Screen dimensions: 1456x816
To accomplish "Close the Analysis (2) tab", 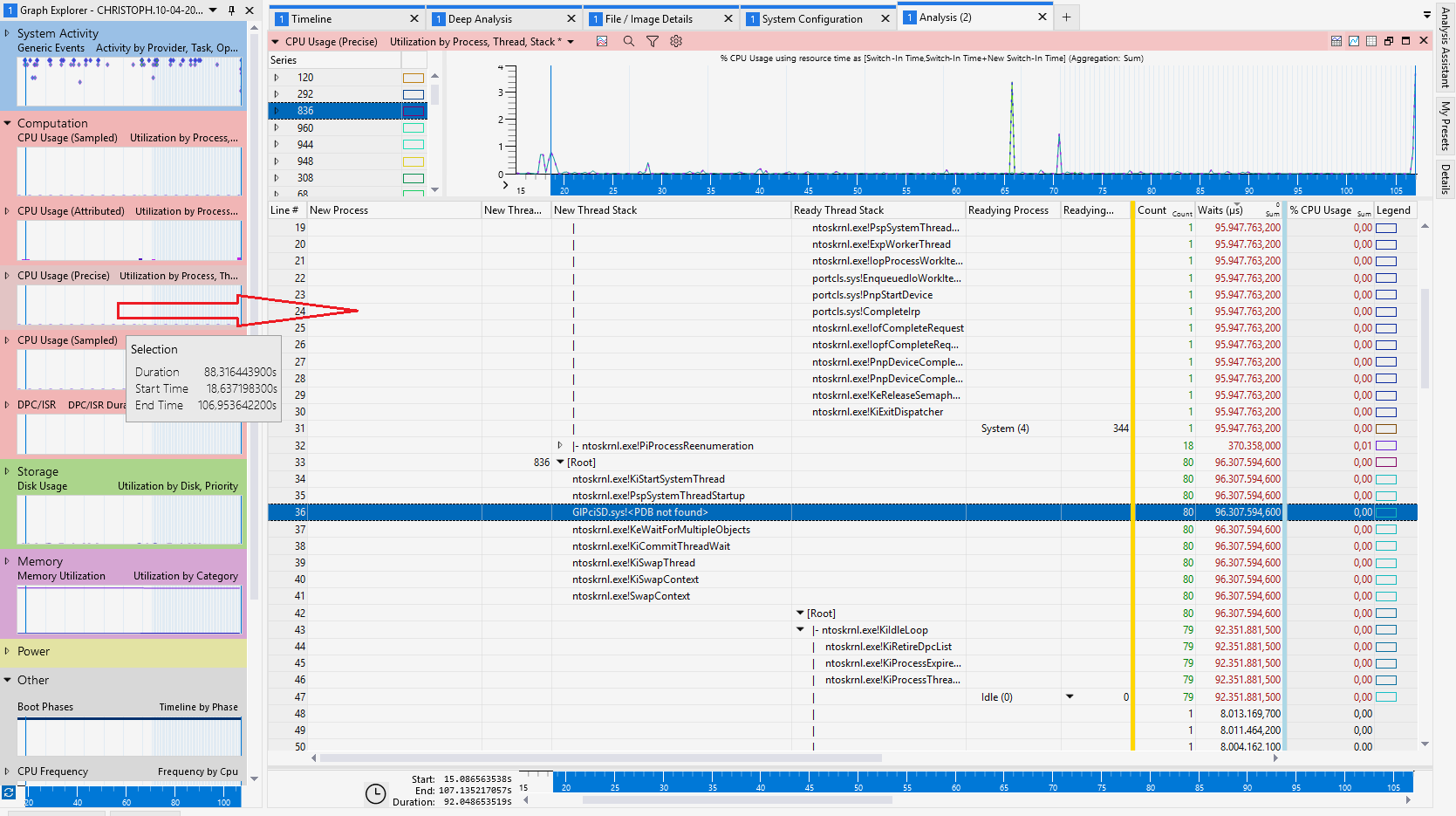I will pos(1042,17).
